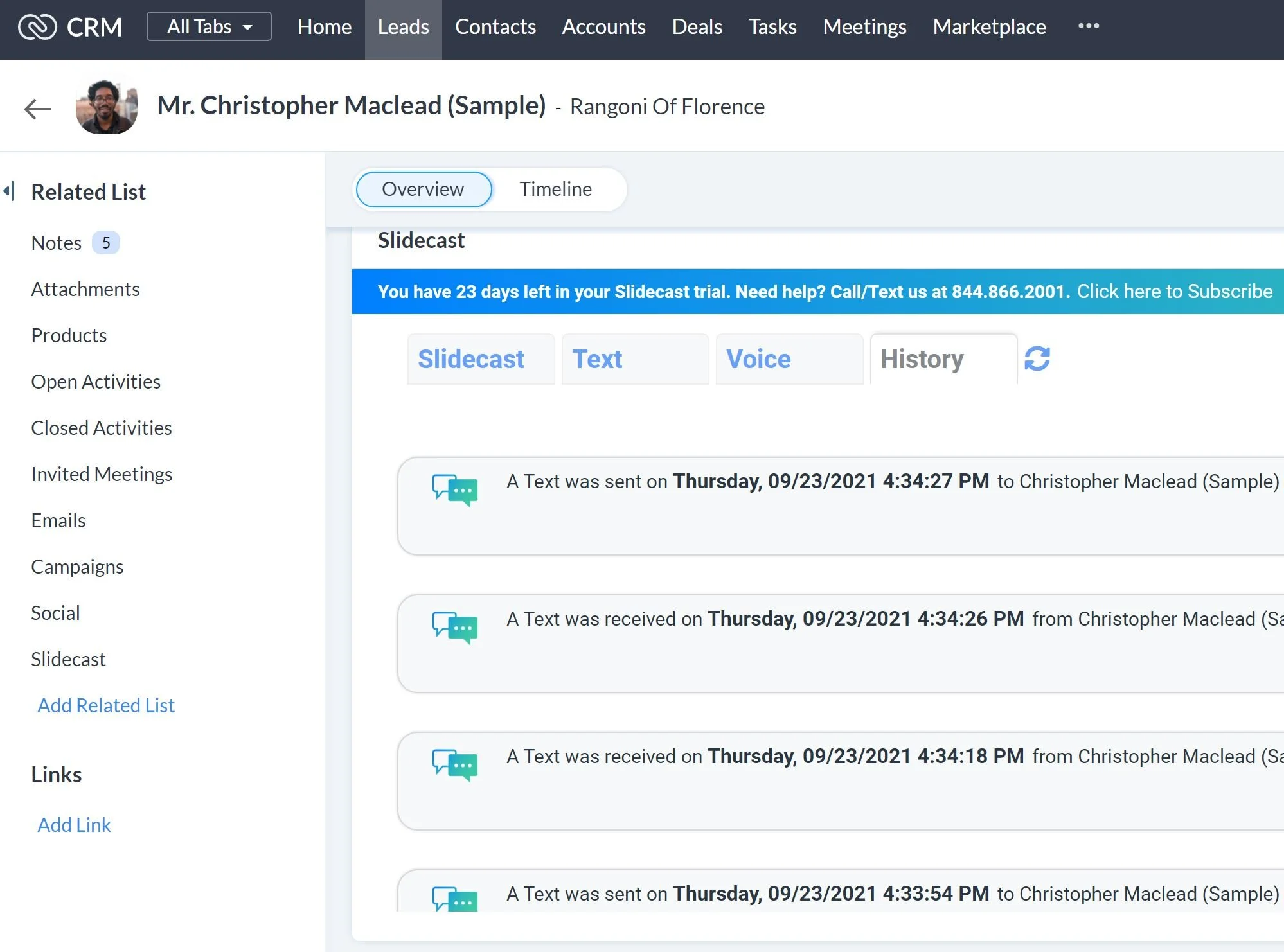Open the Voice tab
Image resolution: width=1284 pixels, height=952 pixels.
pos(789,359)
